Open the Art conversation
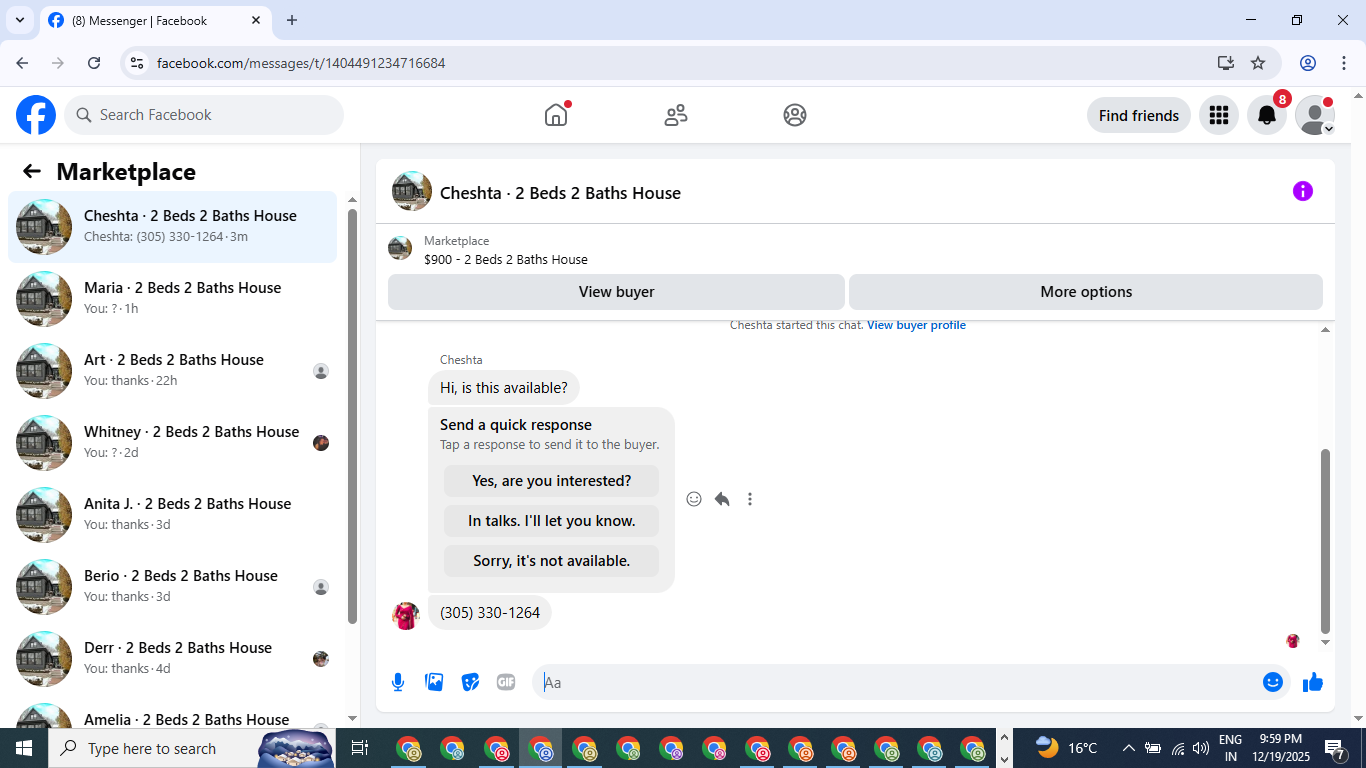Viewport: 1366px width, 768px height. pyautogui.click(x=172, y=371)
